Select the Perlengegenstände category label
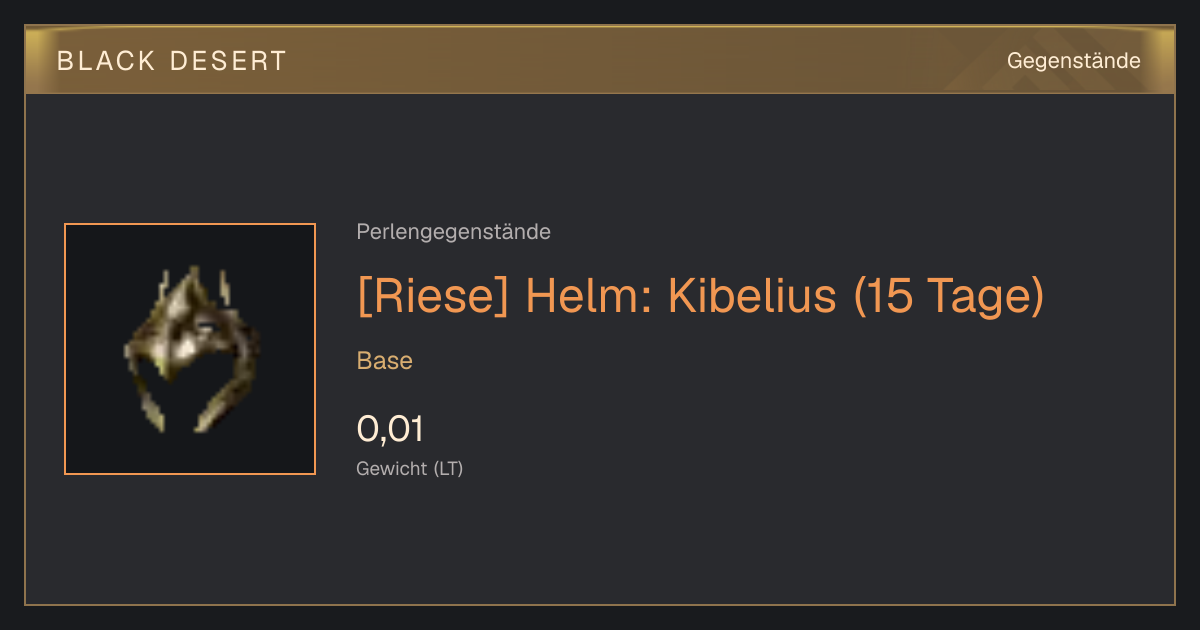 pyautogui.click(x=453, y=232)
